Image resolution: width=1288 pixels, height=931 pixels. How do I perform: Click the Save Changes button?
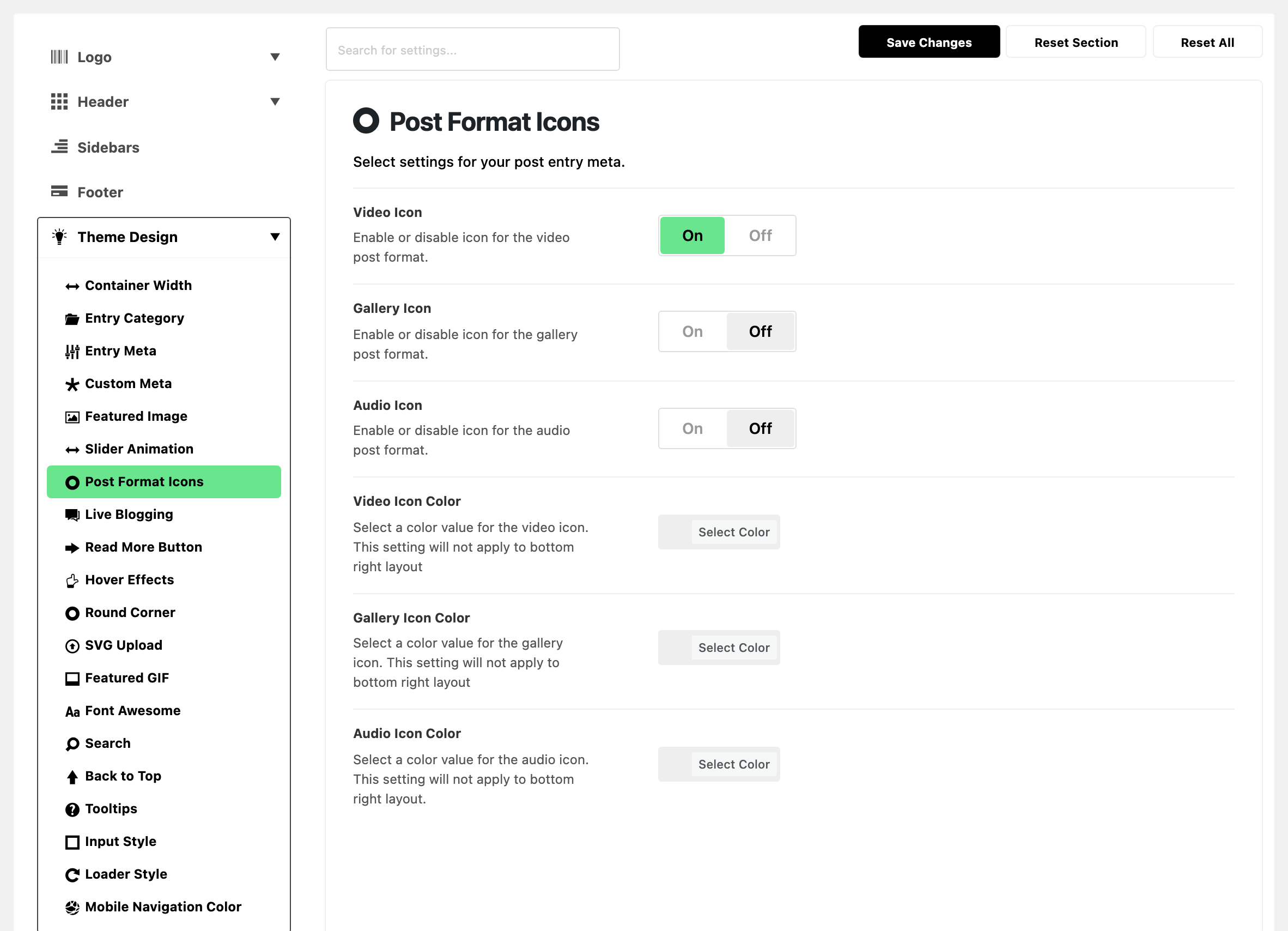coord(928,42)
